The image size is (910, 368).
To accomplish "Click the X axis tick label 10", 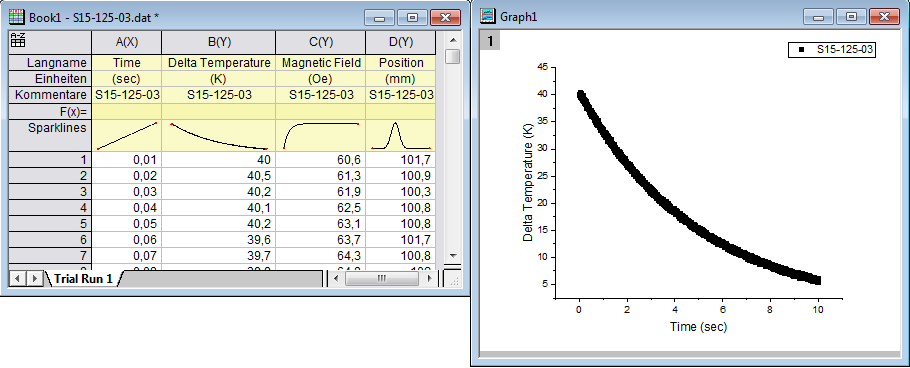I will click(x=818, y=311).
